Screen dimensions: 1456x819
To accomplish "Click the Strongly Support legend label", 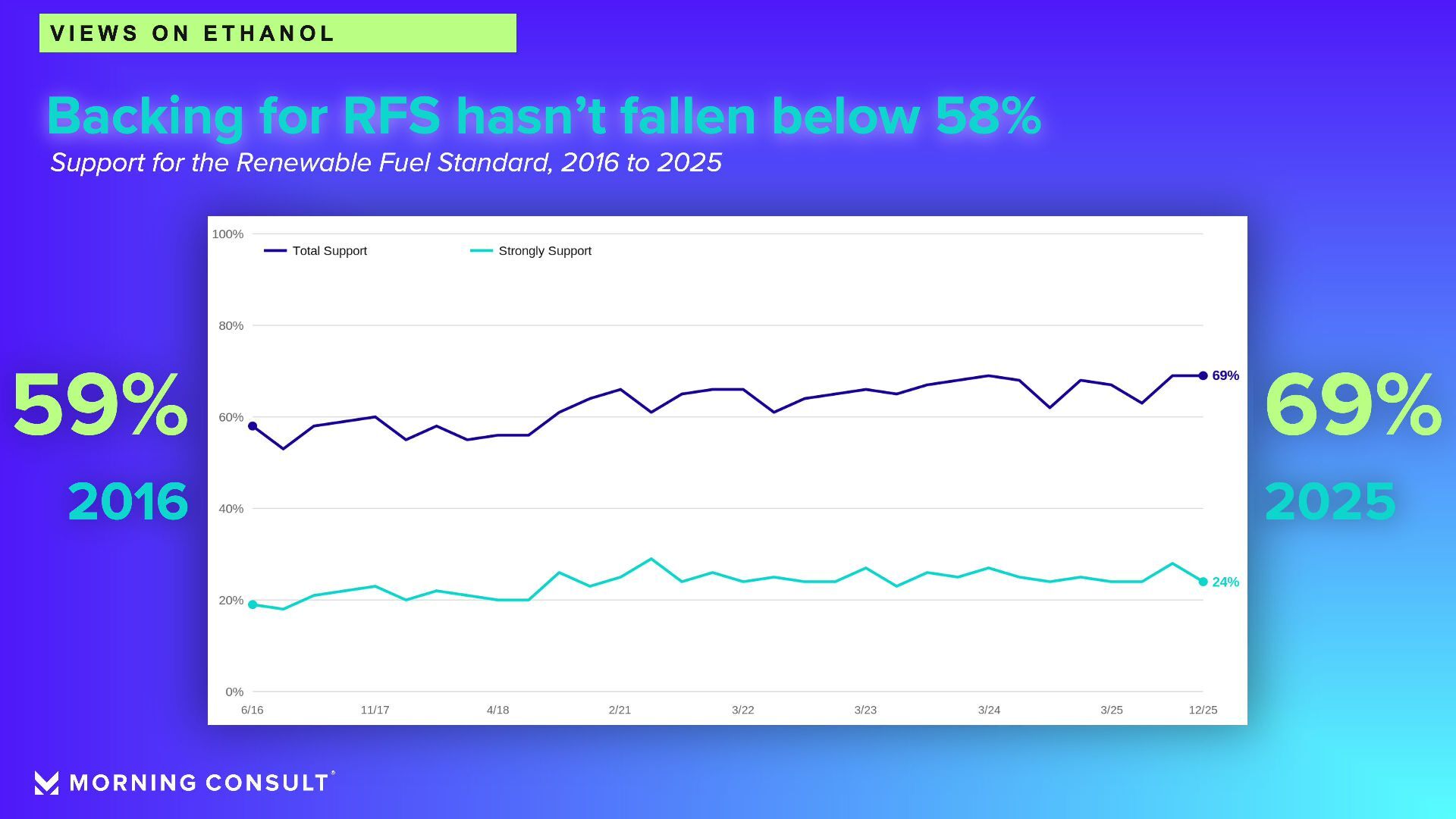I will (x=544, y=251).
